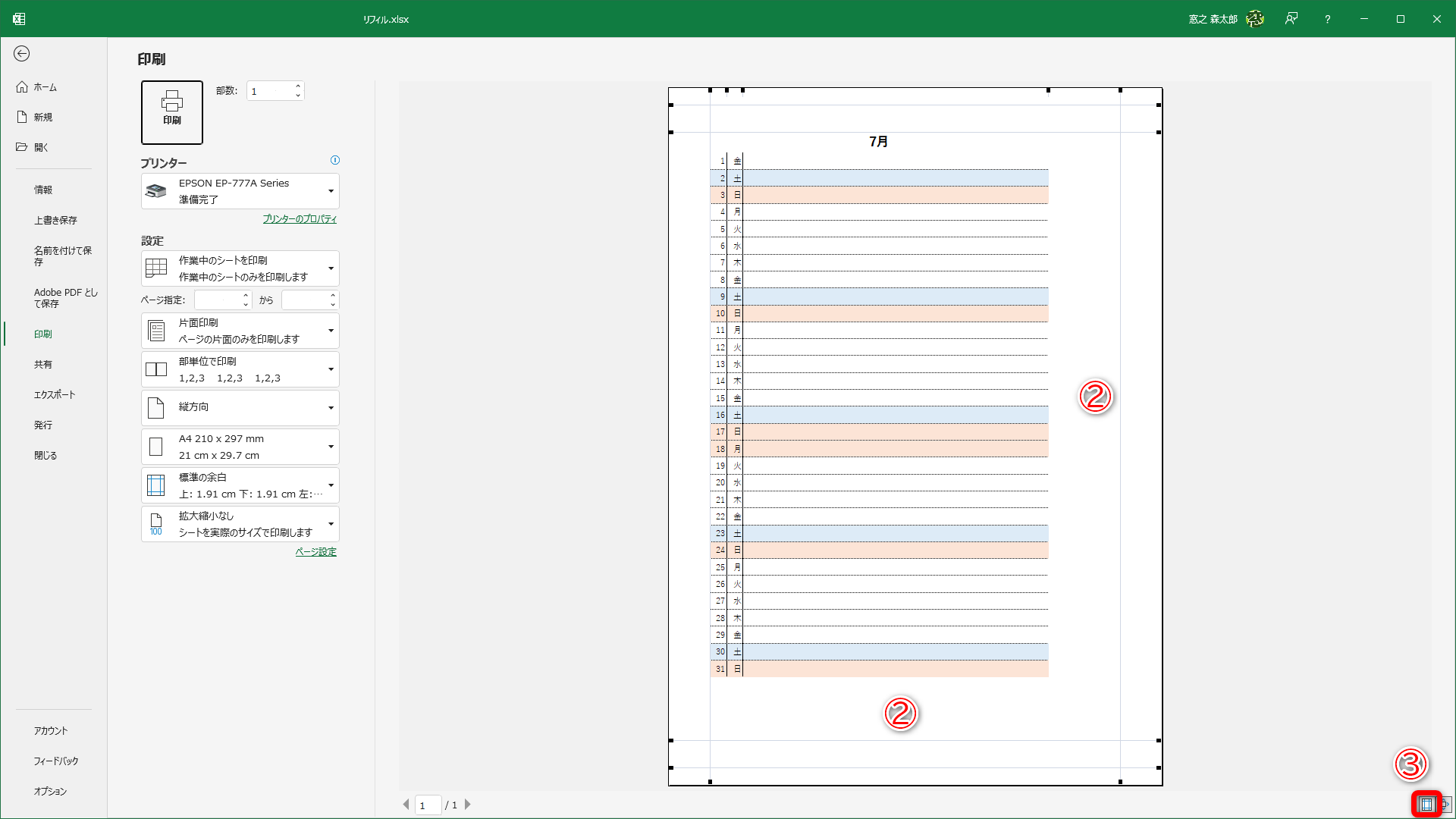Expand 作業中のシートを印刷 dropdown

point(240,268)
